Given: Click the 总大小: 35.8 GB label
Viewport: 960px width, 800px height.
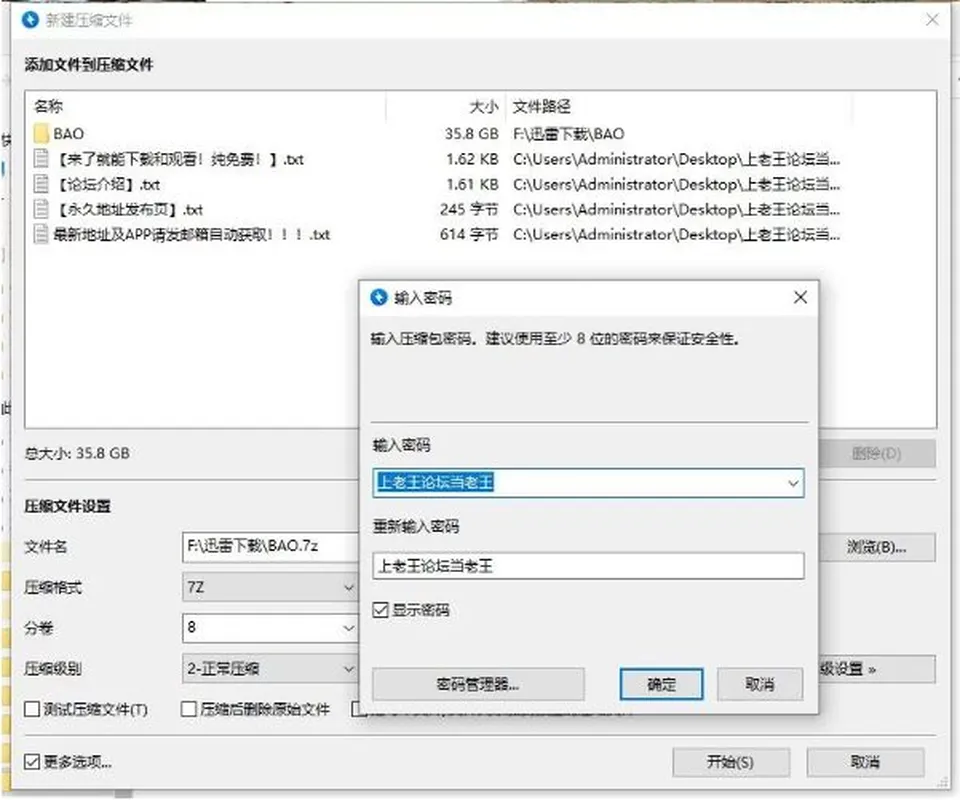Looking at the screenshot, I should [77, 454].
